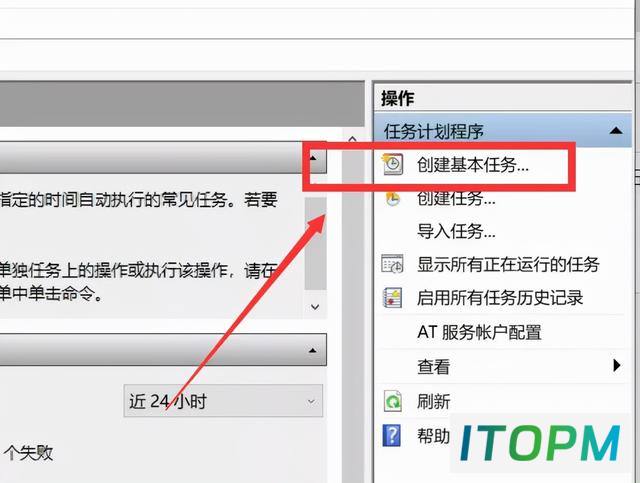Choose 显示所有正在运行的任务
This screenshot has height=483, width=640.
point(508,264)
